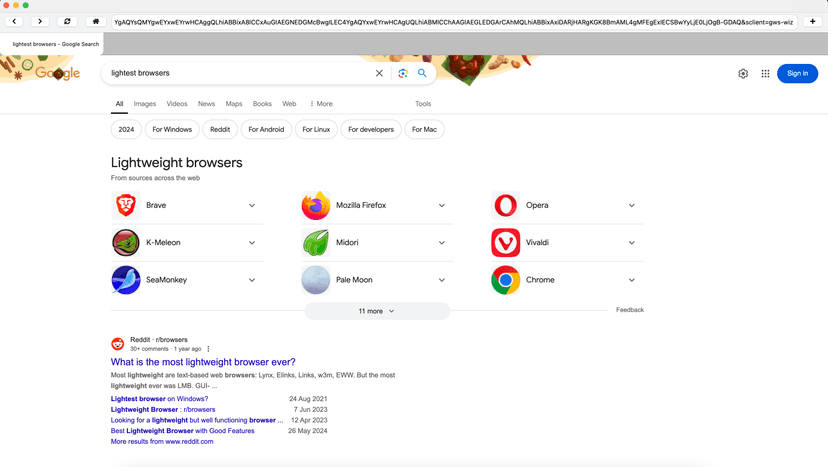828x467 pixels.
Task: Go to the browser home icon
Action: [x=96, y=21]
